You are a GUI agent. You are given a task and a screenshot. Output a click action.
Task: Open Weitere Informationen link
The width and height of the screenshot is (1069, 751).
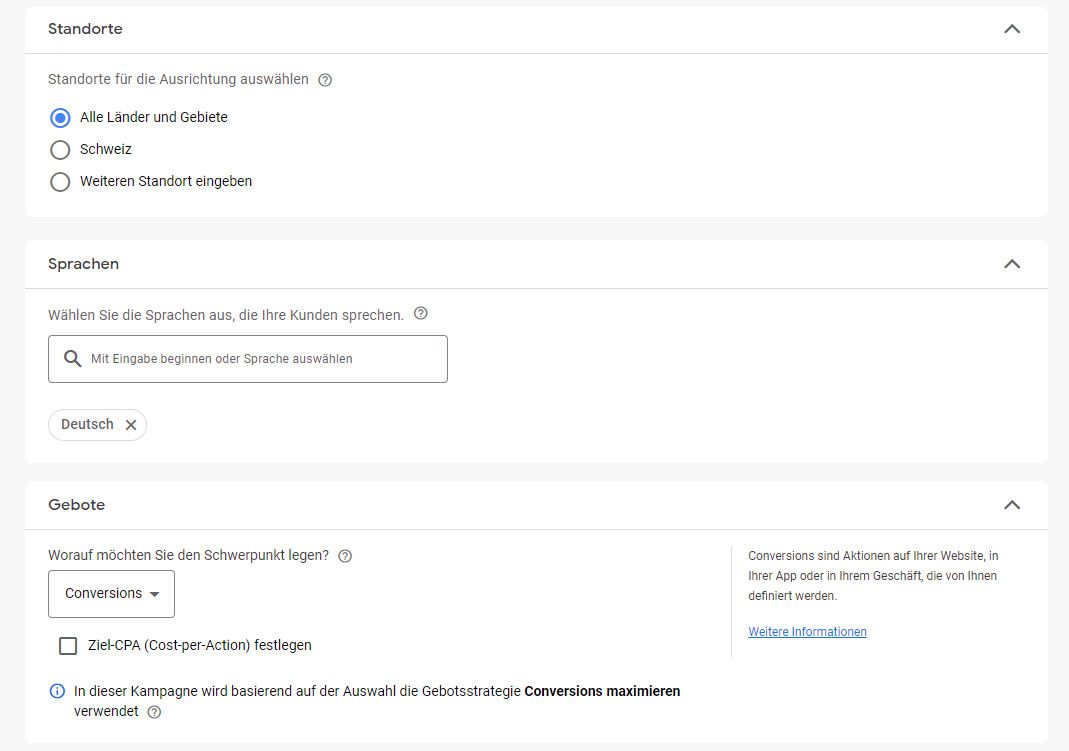pyautogui.click(x=807, y=632)
